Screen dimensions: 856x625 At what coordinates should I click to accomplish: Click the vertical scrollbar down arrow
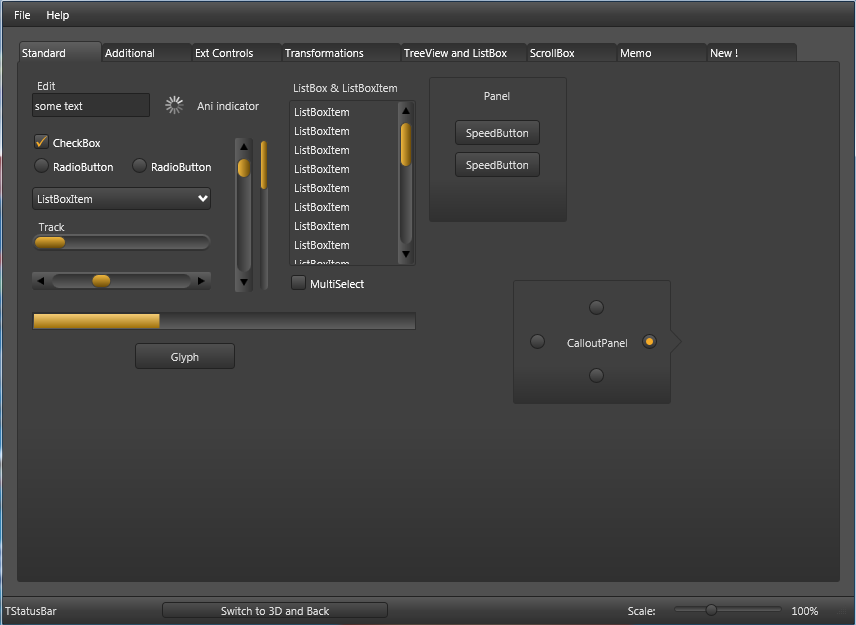(x=244, y=282)
